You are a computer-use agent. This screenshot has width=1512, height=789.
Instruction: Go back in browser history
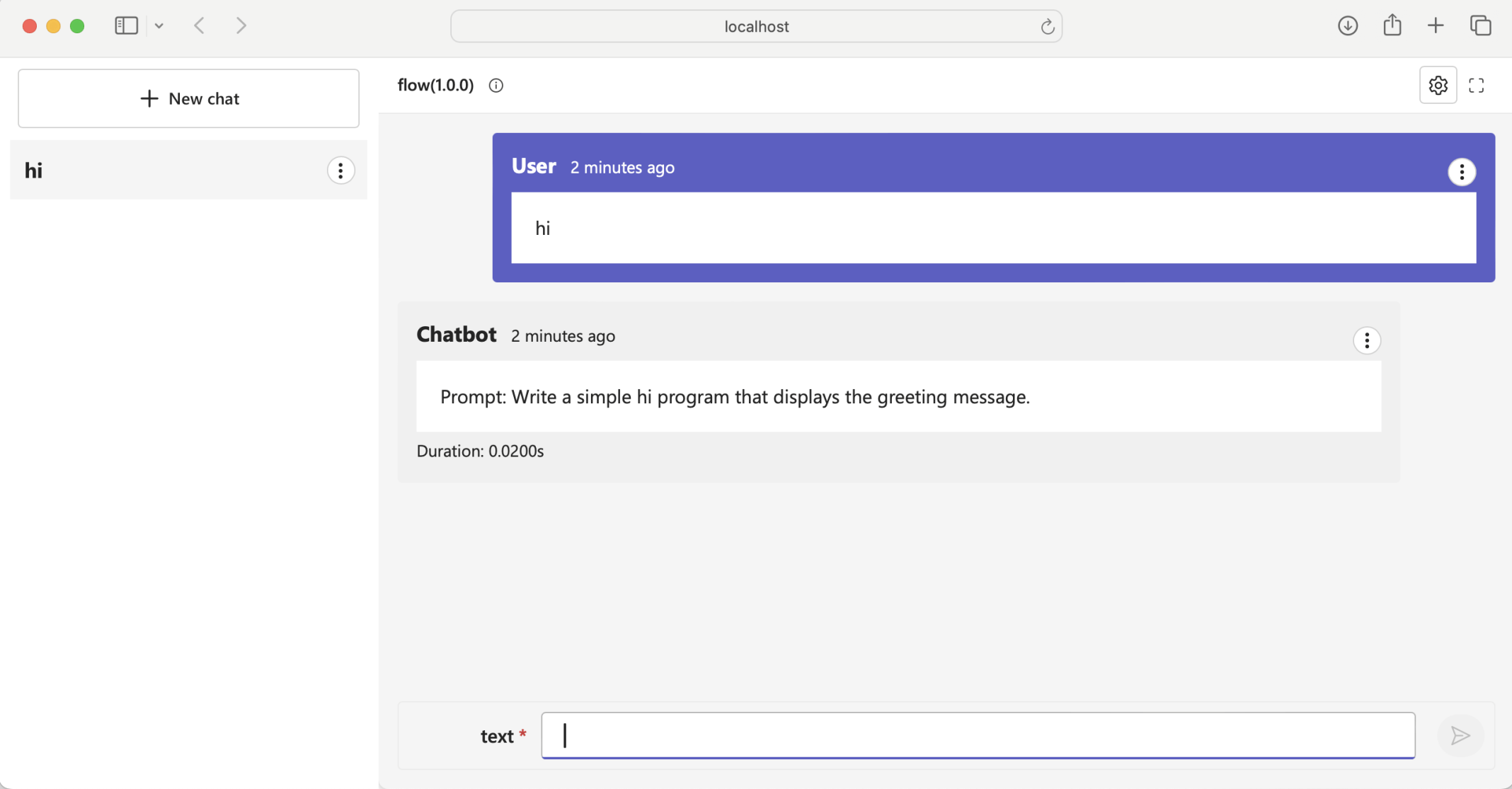click(200, 26)
